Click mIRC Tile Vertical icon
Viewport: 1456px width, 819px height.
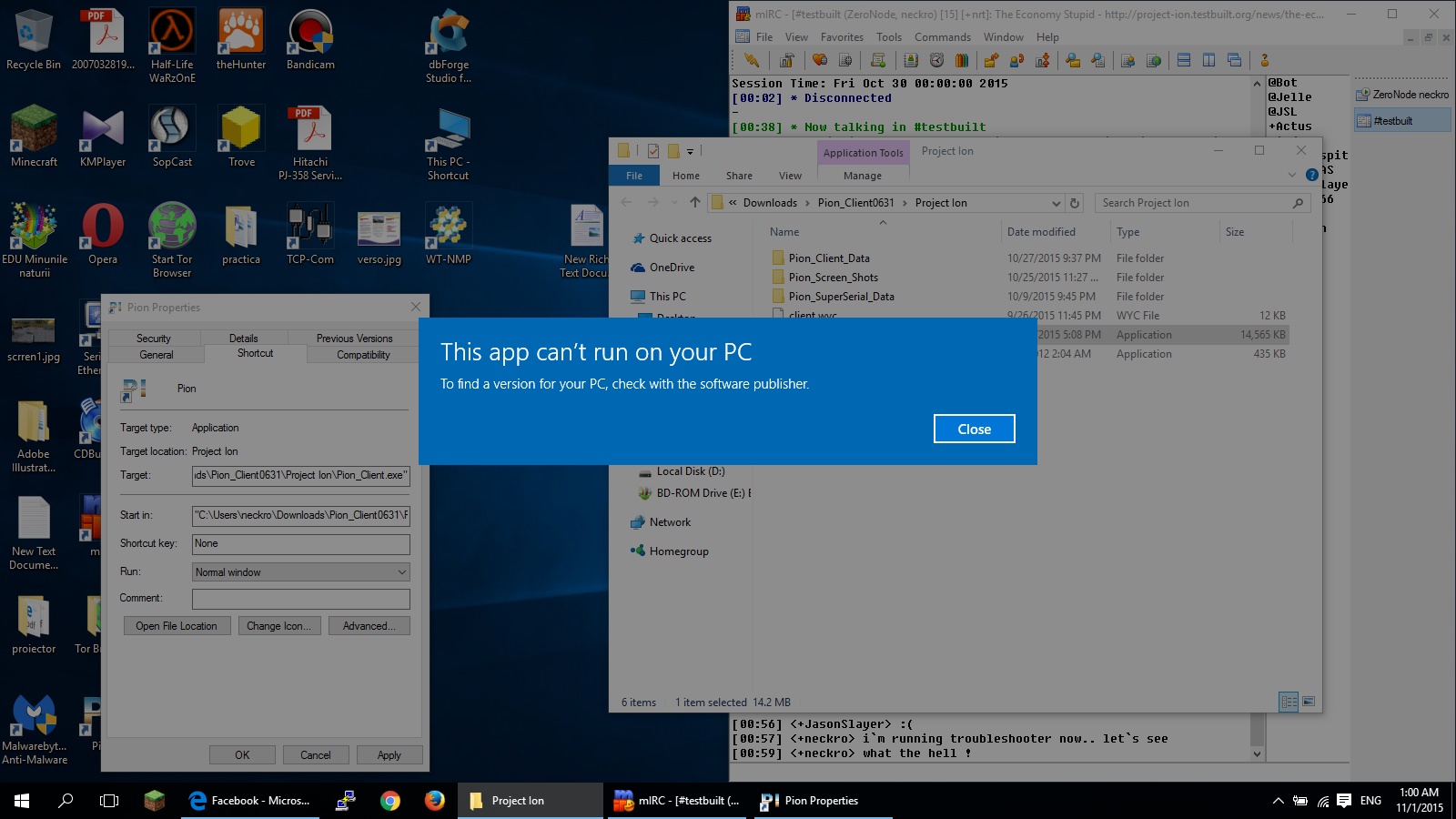[x=1209, y=60]
